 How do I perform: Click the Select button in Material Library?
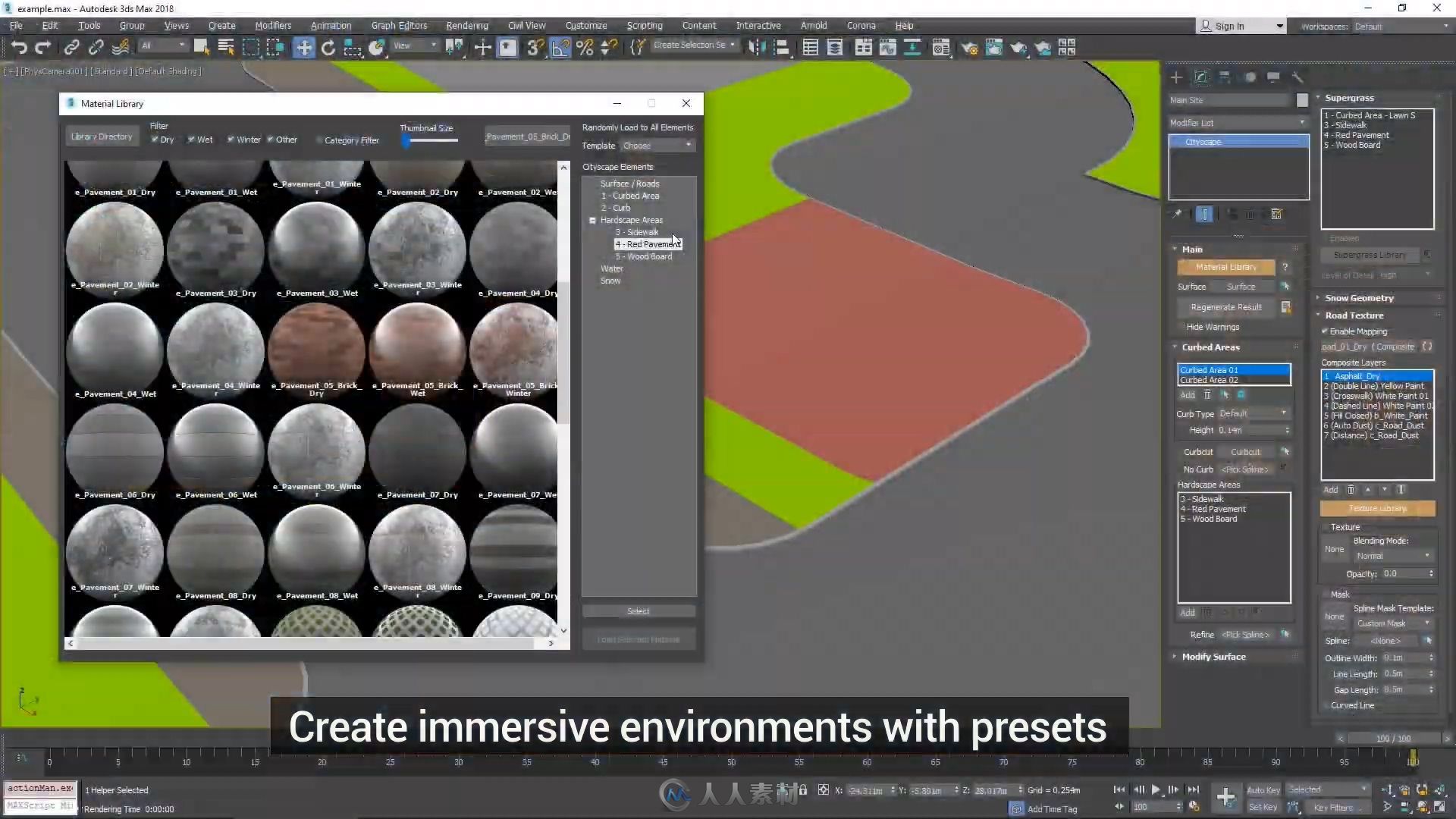pyautogui.click(x=639, y=611)
